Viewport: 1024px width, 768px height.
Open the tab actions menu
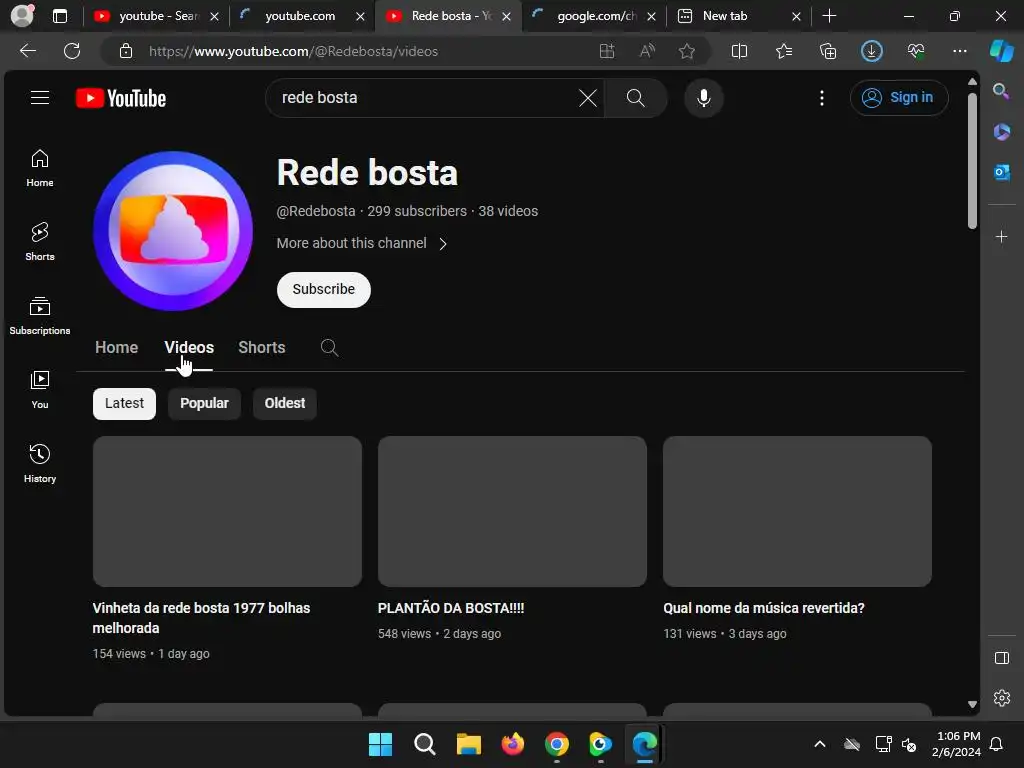click(x=60, y=16)
